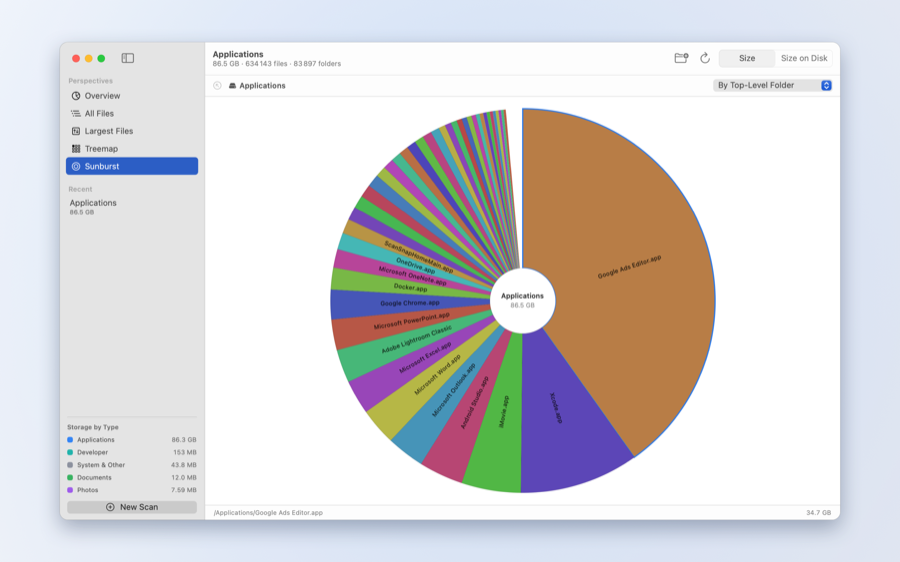
Task: Switch to Size view
Action: [747, 58]
